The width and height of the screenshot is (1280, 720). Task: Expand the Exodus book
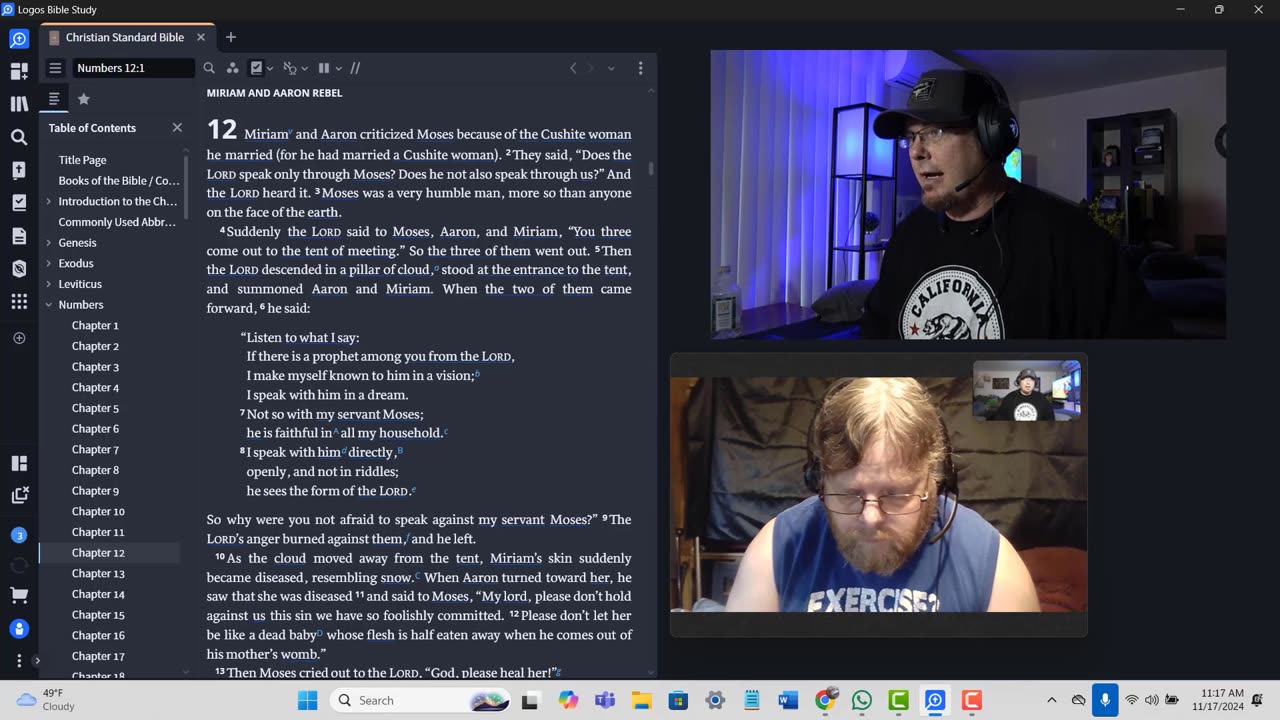(48, 263)
